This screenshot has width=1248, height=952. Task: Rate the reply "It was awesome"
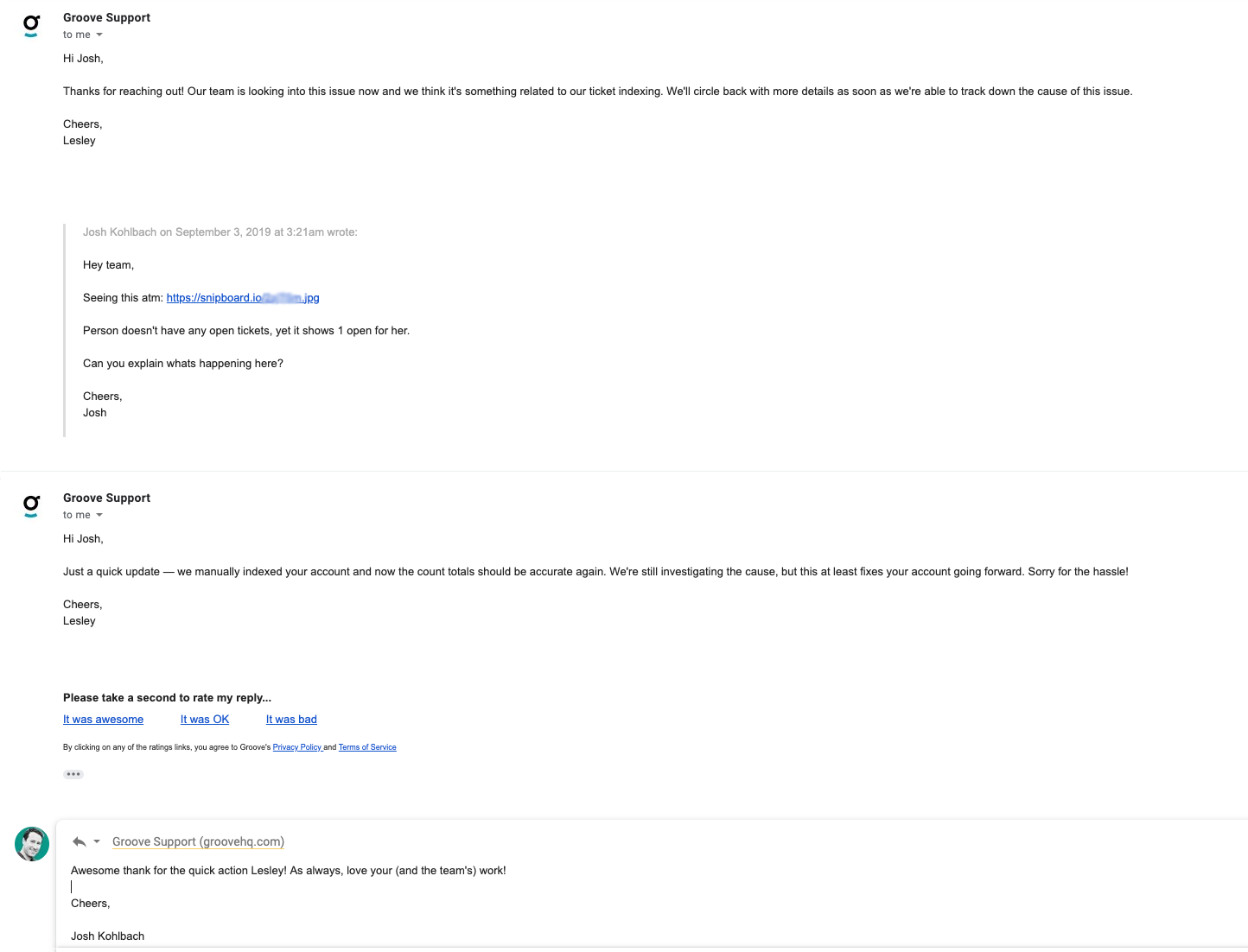point(103,720)
